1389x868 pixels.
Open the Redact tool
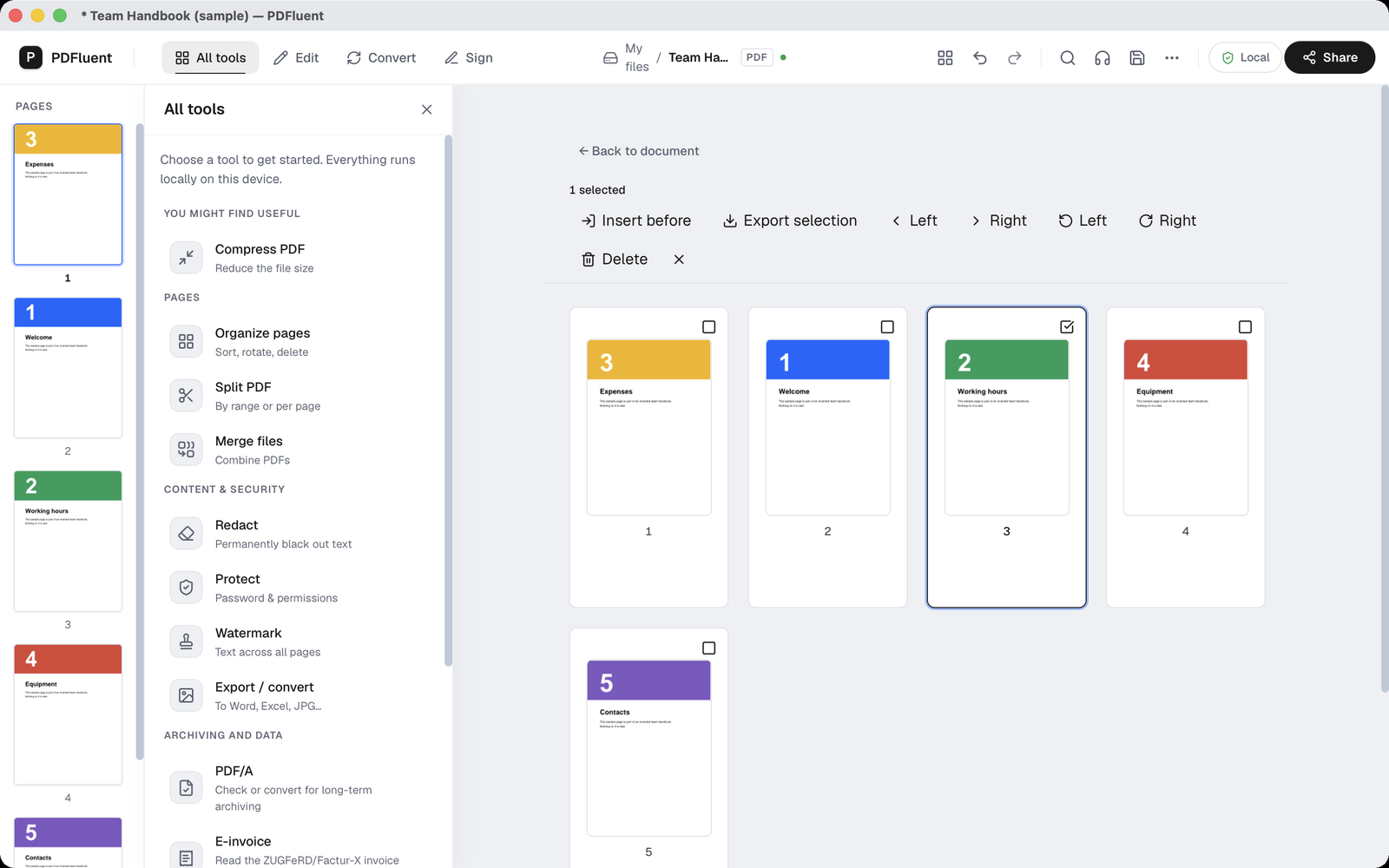294,534
